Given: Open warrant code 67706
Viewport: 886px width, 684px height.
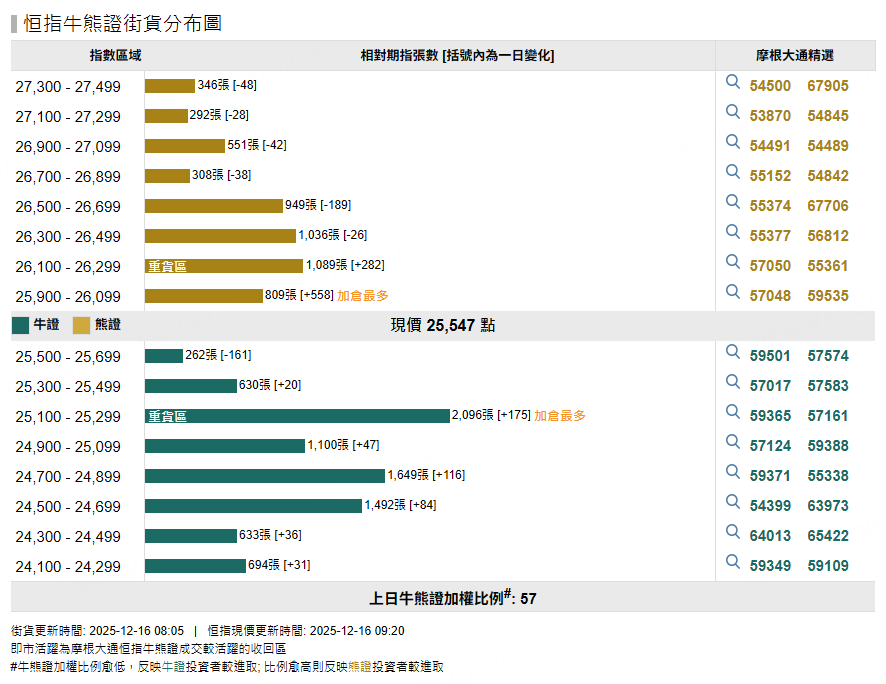Looking at the screenshot, I should coord(828,206).
